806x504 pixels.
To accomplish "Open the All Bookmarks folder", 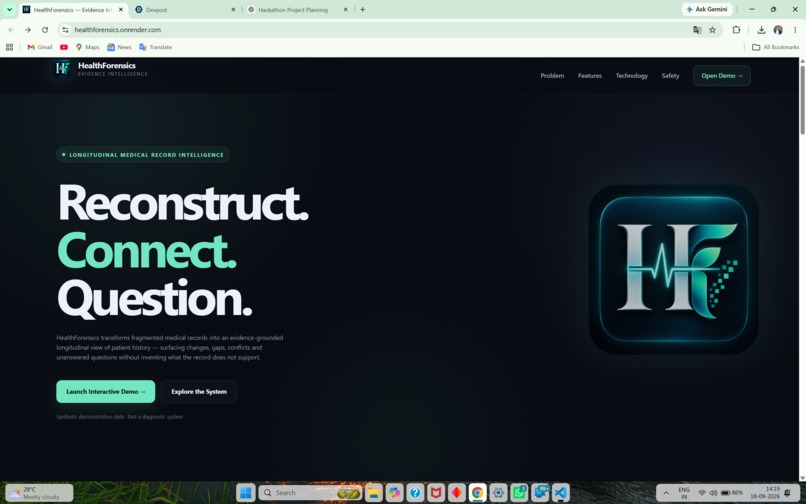I will tap(775, 47).
